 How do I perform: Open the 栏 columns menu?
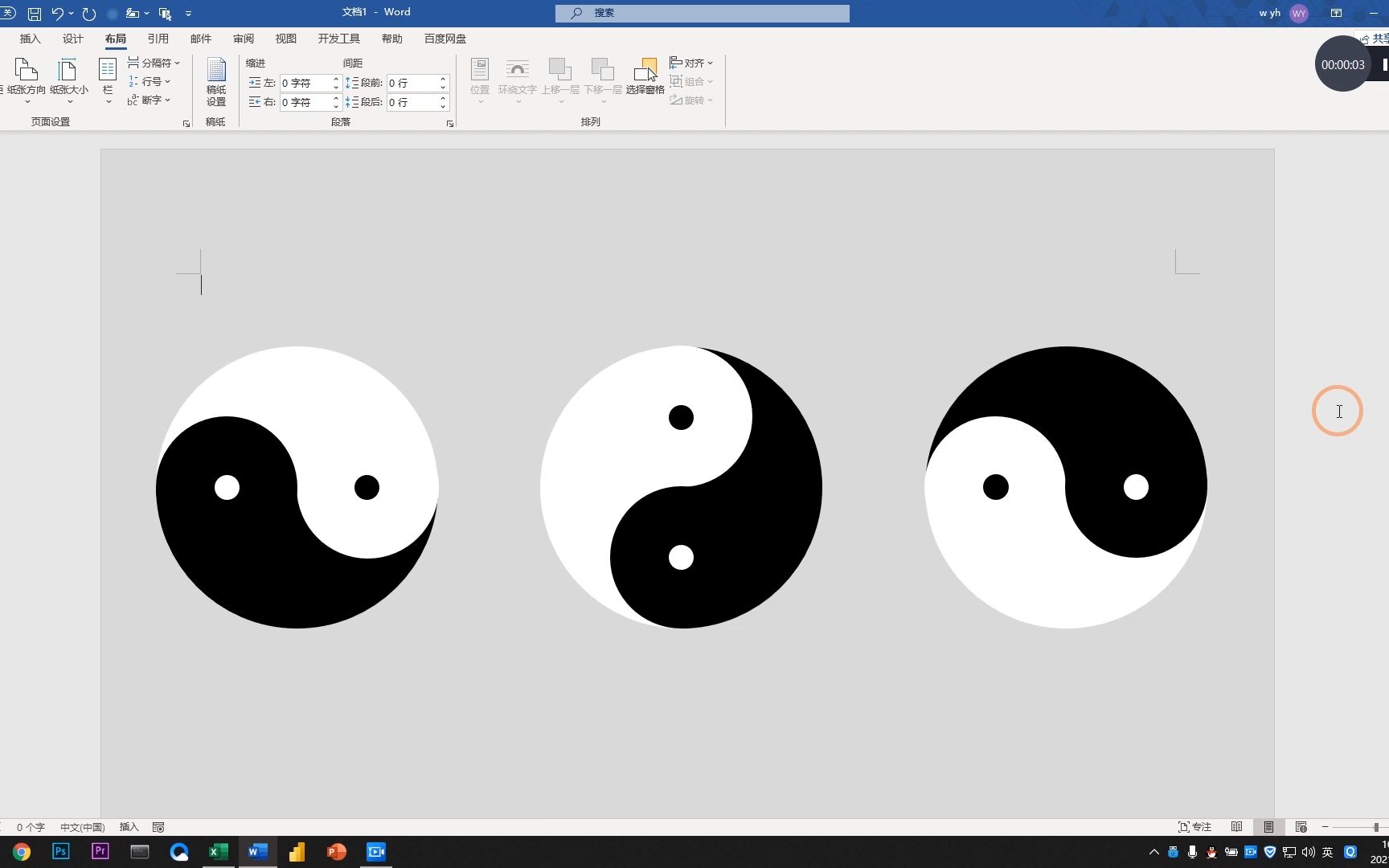(x=108, y=80)
